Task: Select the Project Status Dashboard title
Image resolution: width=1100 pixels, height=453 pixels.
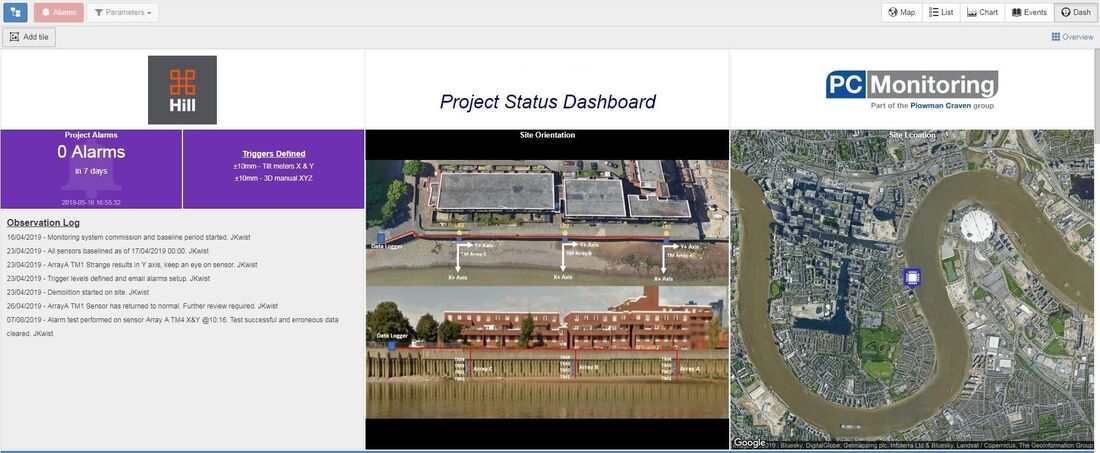Action: point(547,102)
